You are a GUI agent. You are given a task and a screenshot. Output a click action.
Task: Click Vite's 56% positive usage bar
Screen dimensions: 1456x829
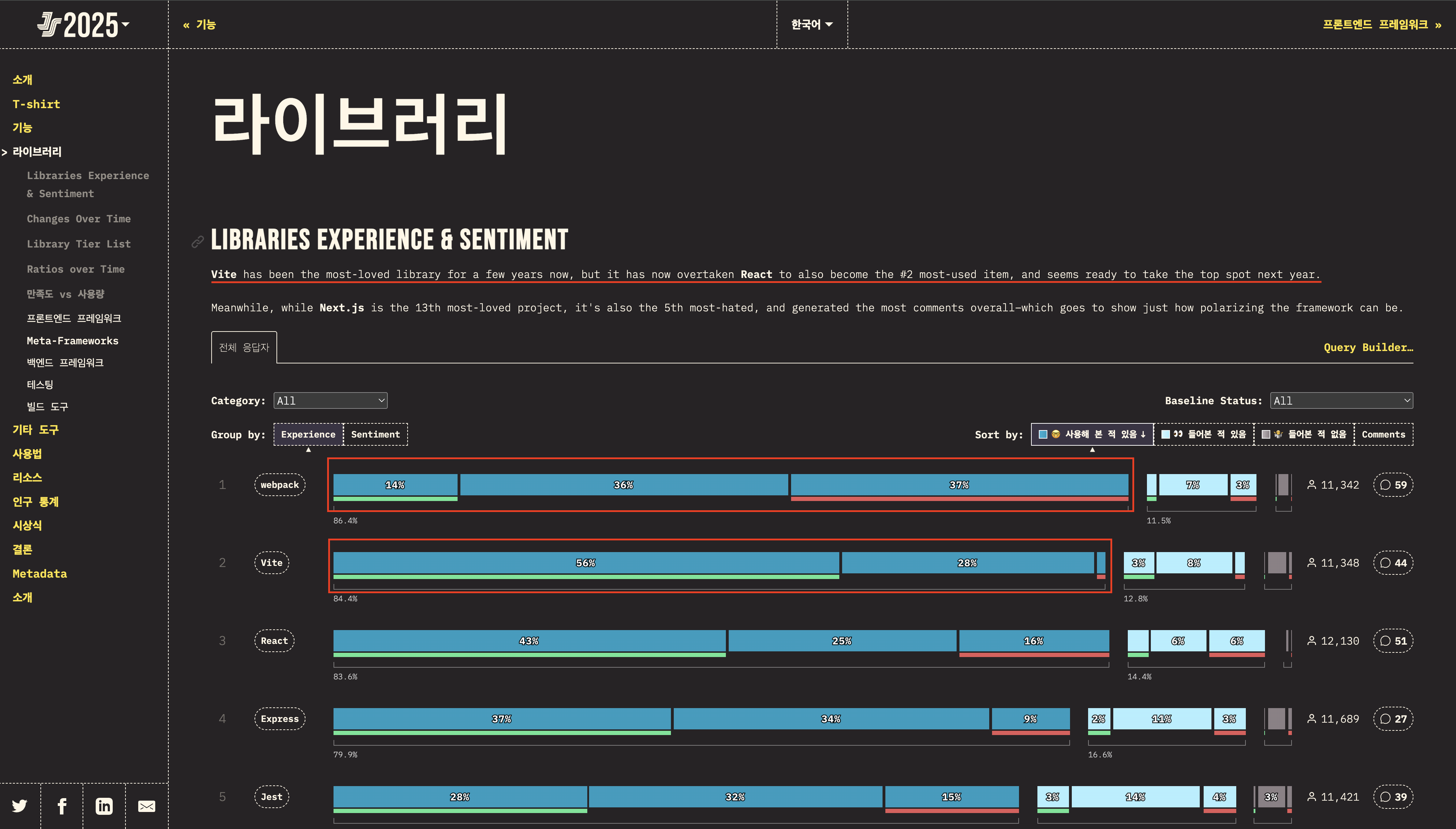pos(586,562)
